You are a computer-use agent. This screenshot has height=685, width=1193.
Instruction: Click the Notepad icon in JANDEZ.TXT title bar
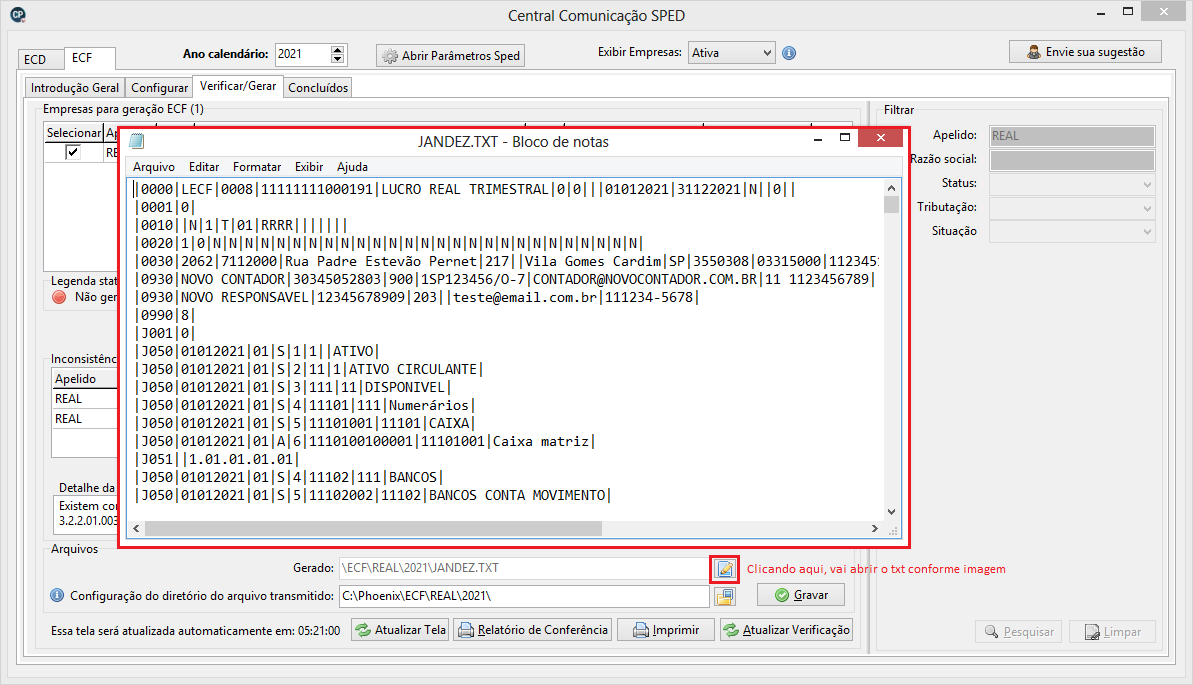pos(137,141)
